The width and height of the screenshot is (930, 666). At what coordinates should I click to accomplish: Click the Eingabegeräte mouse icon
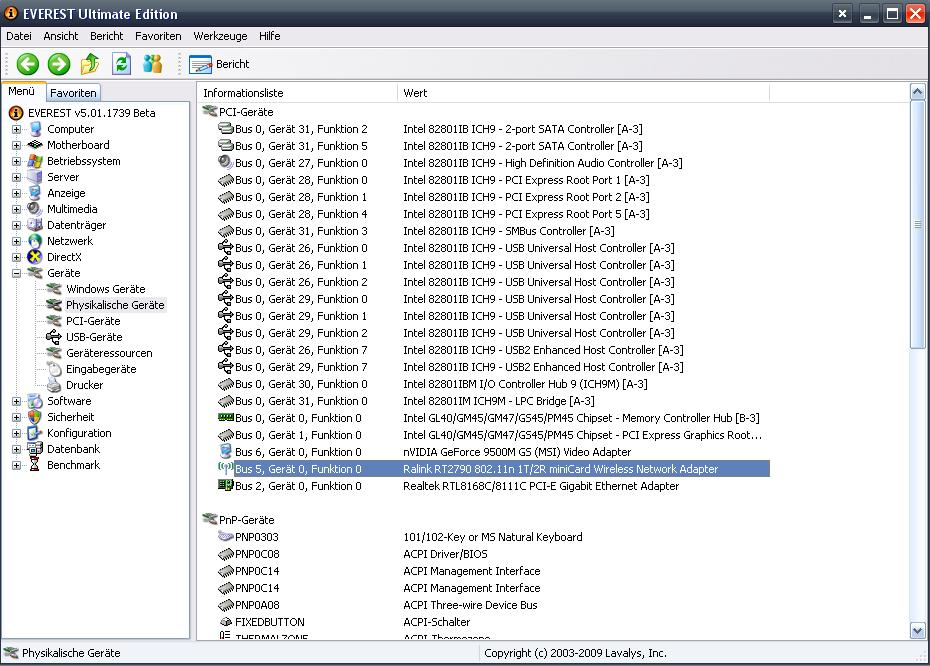coord(54,369)
